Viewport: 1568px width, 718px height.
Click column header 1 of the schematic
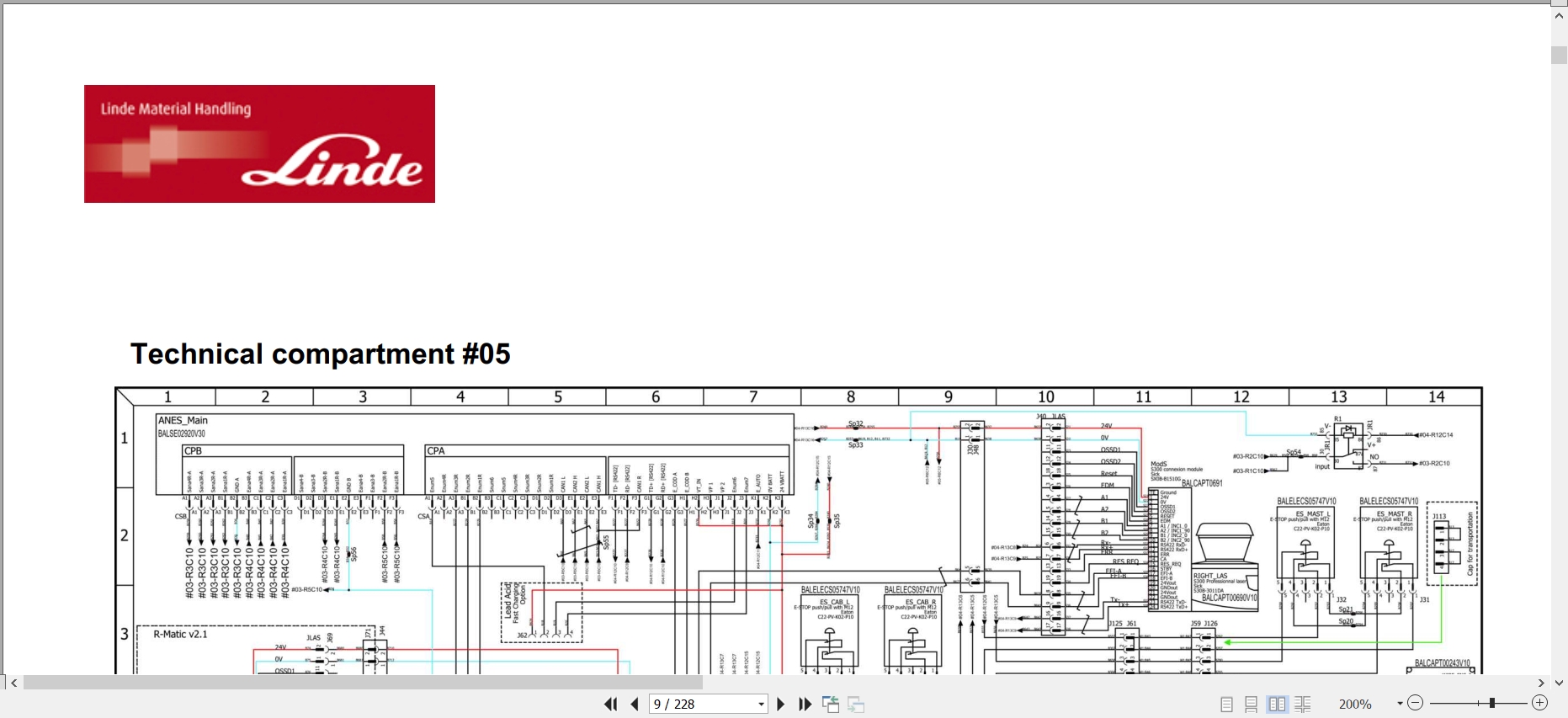(167, 396)
